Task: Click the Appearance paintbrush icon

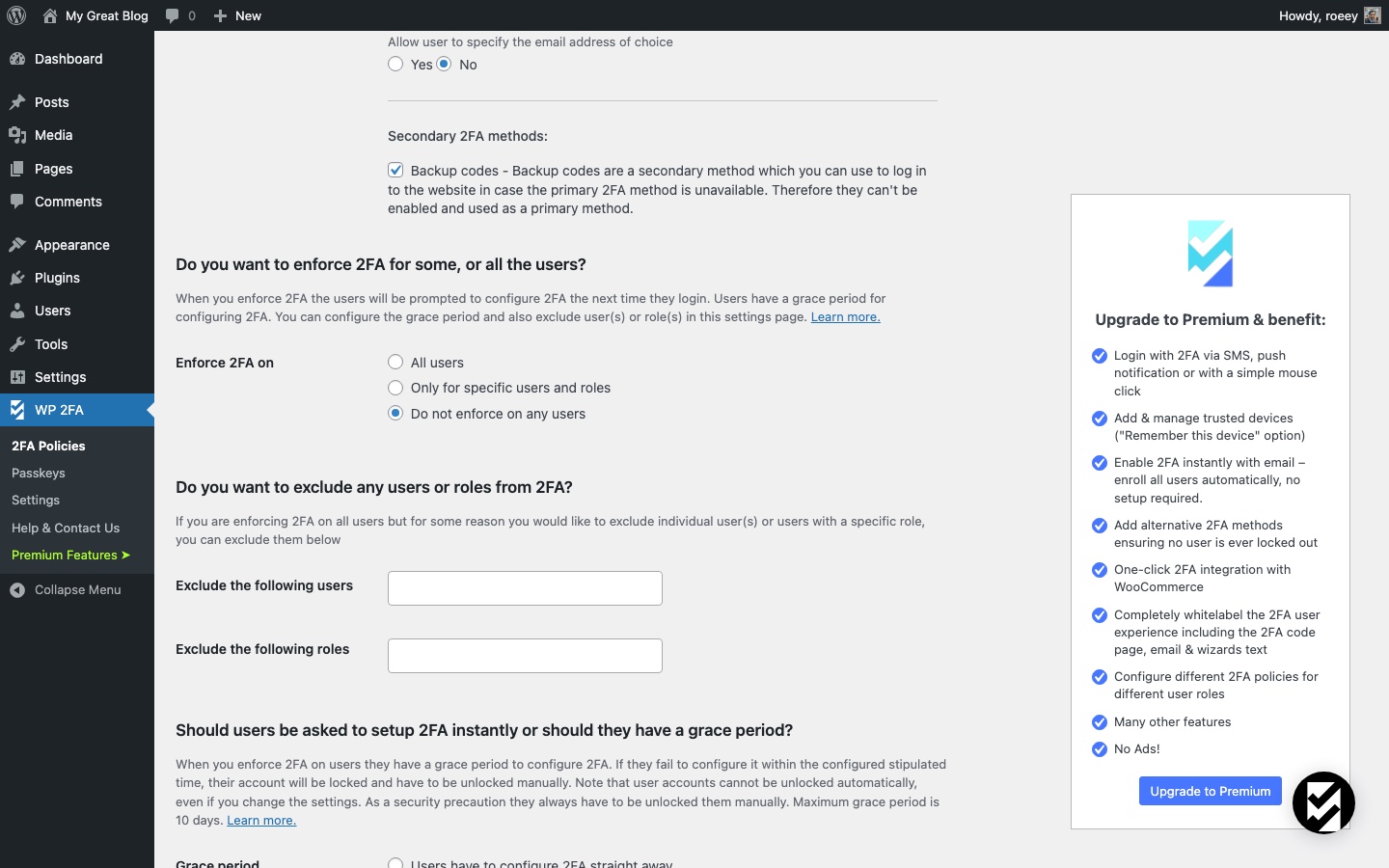Action: coord(17,245)
